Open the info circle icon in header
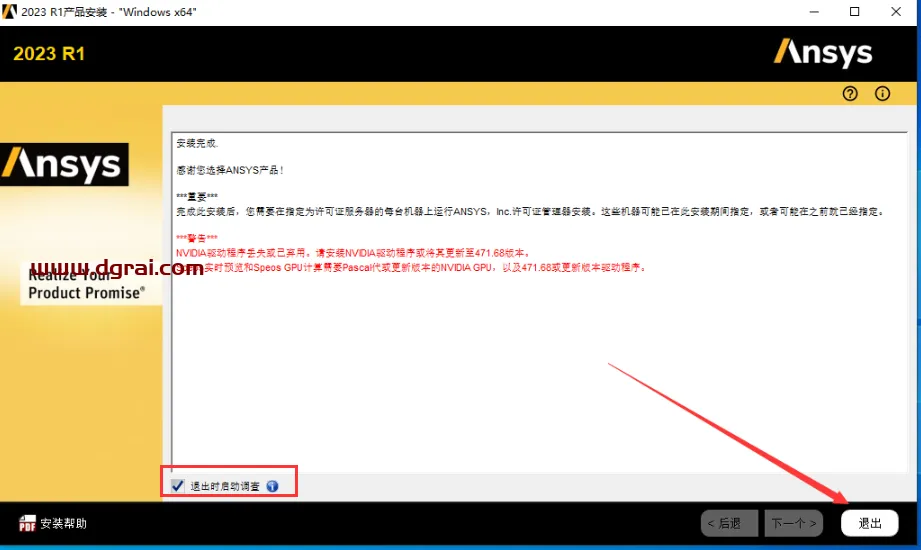The image size is (921, 550). click(x=882, y=93)
